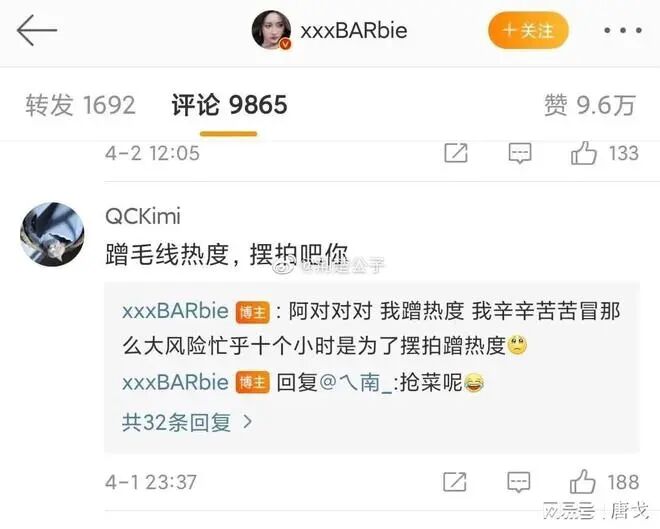This screenshot has width=660, height=529.
Task: View QCKimi's profile picture
Action: (52, 234)
